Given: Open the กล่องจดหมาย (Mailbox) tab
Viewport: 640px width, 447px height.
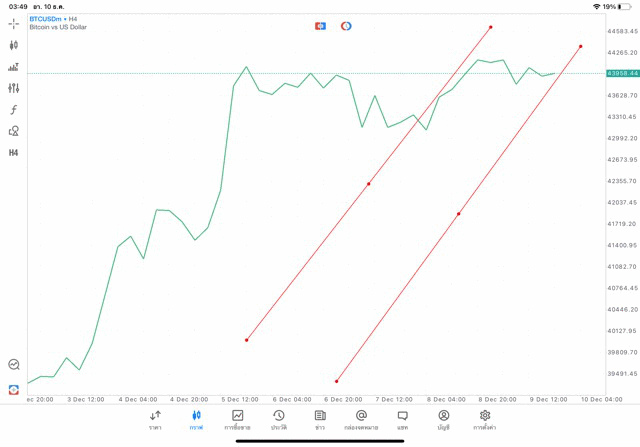Looking at the screenshot, I should [x=361, y=419].
